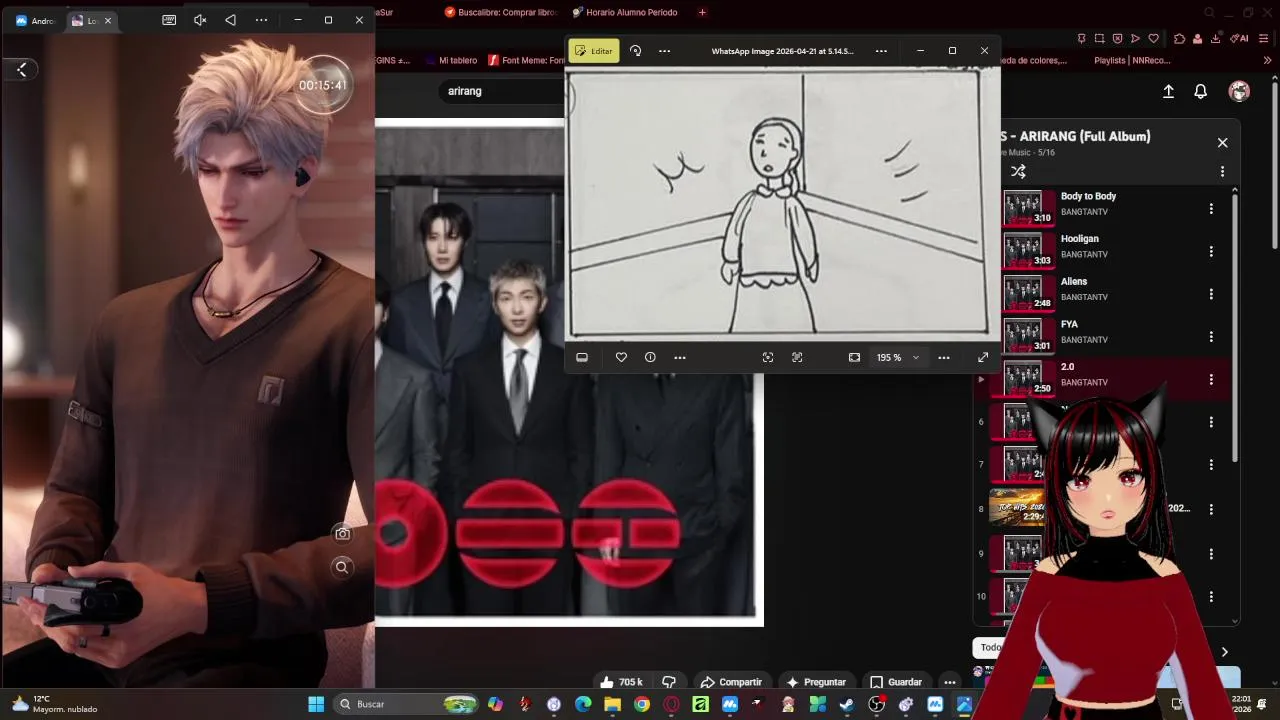Open options for 2.0 track
This screenshot has width=1280, height=720.
(1211, 380)
